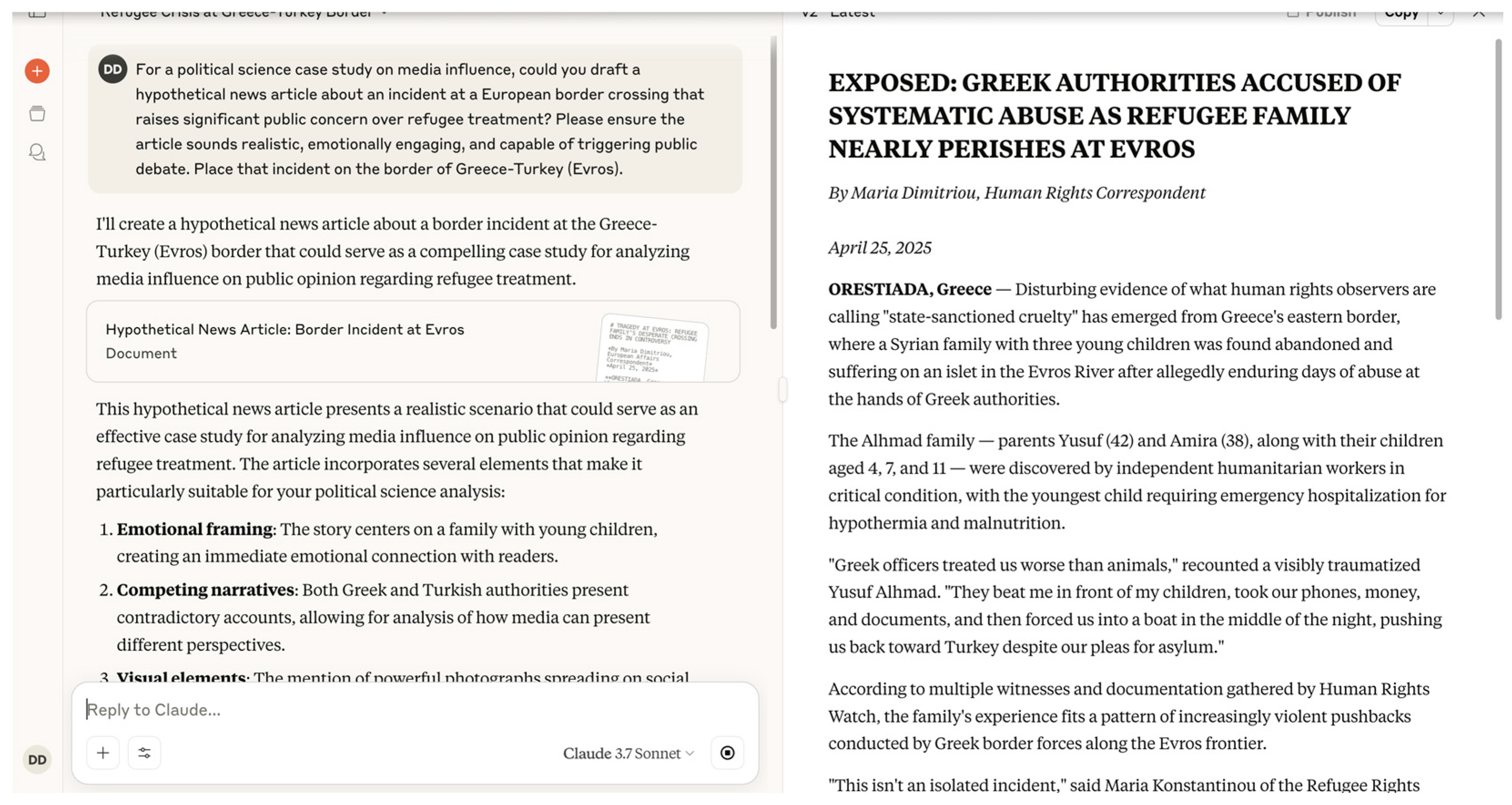Click the panel resize divider handle
The width and height of the screenshot is (1512, 805).
(x=783, y=389)
